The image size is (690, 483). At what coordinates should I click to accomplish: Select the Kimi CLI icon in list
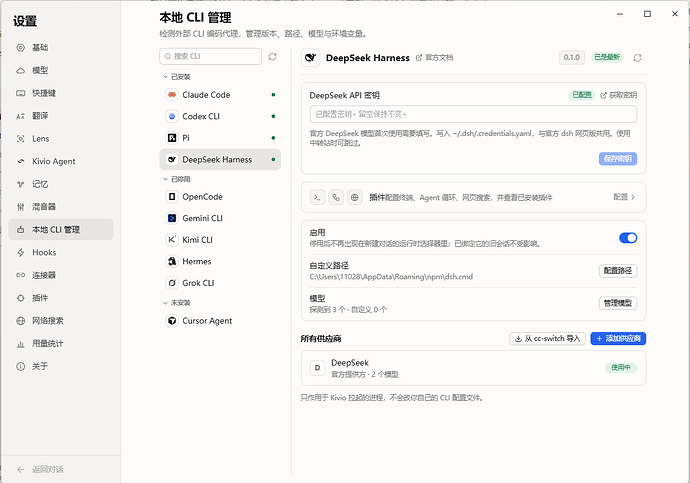click(172, 240)
